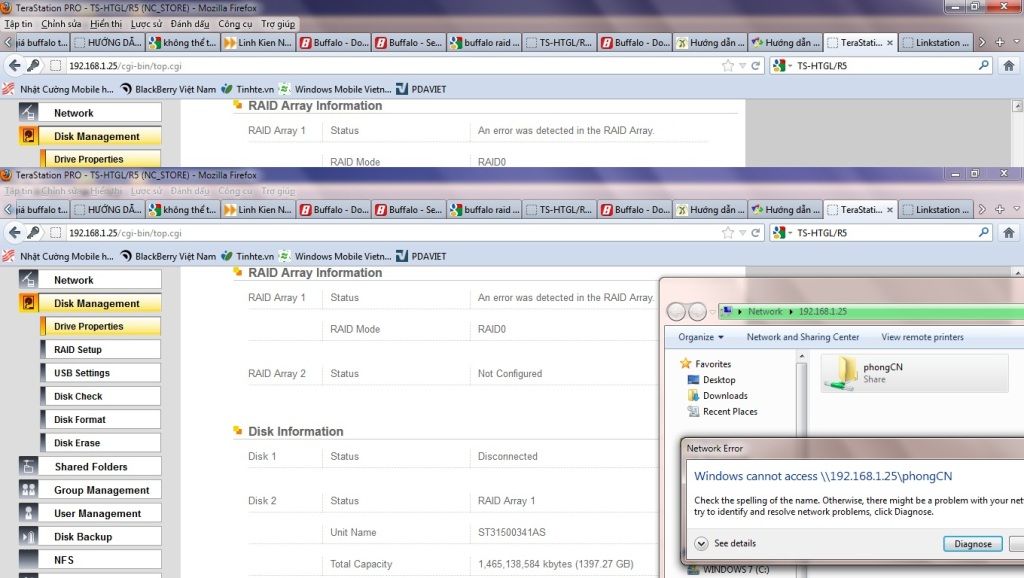
Task: Open the PDAVIET bookmark in lower Firefox
Action: tap(421, 257)
